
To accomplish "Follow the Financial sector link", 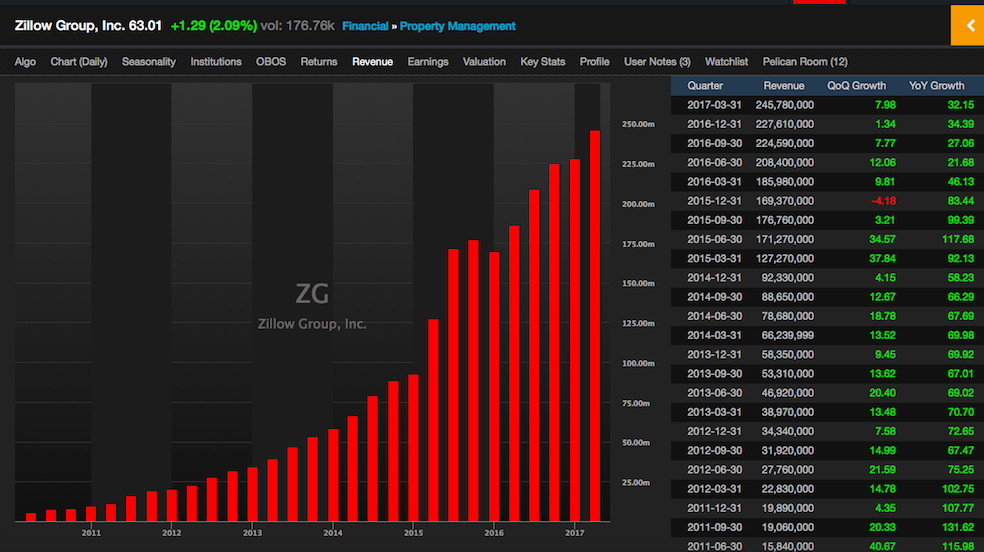I will coord(365,26).
